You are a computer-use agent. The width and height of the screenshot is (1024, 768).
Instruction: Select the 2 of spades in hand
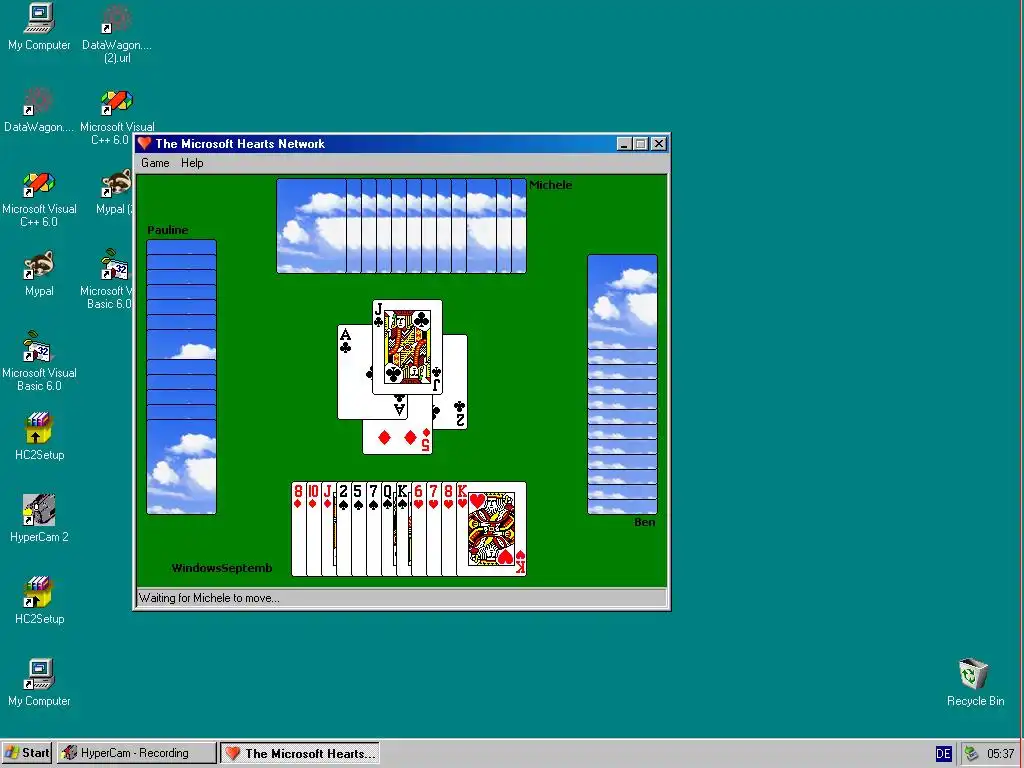[x=344, y=529]
